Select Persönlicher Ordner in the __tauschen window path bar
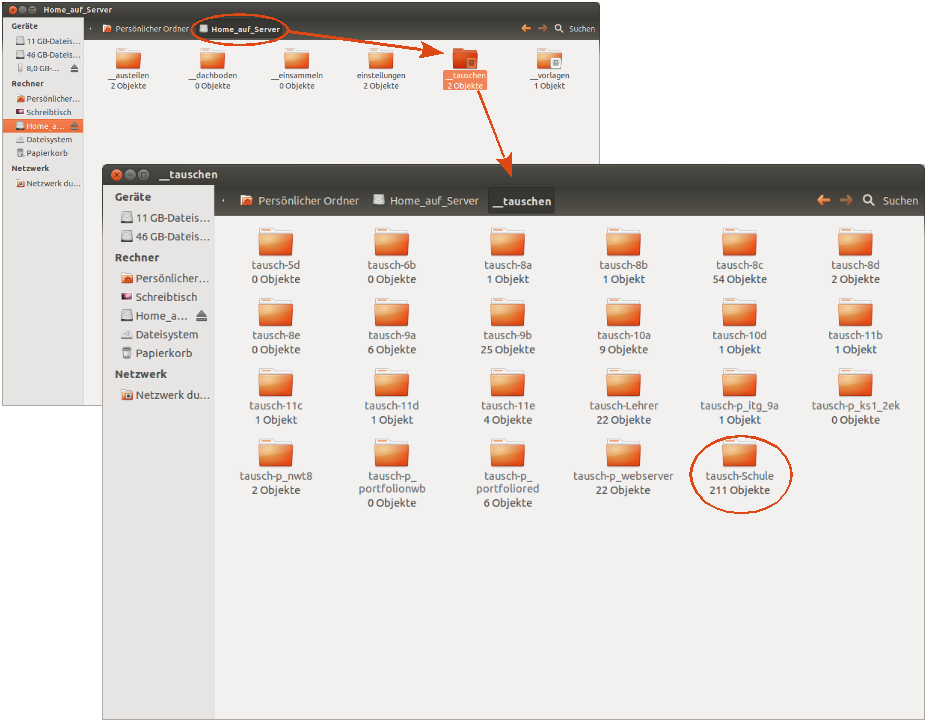This screenshot has width=927, height=723. coord(298,200)
